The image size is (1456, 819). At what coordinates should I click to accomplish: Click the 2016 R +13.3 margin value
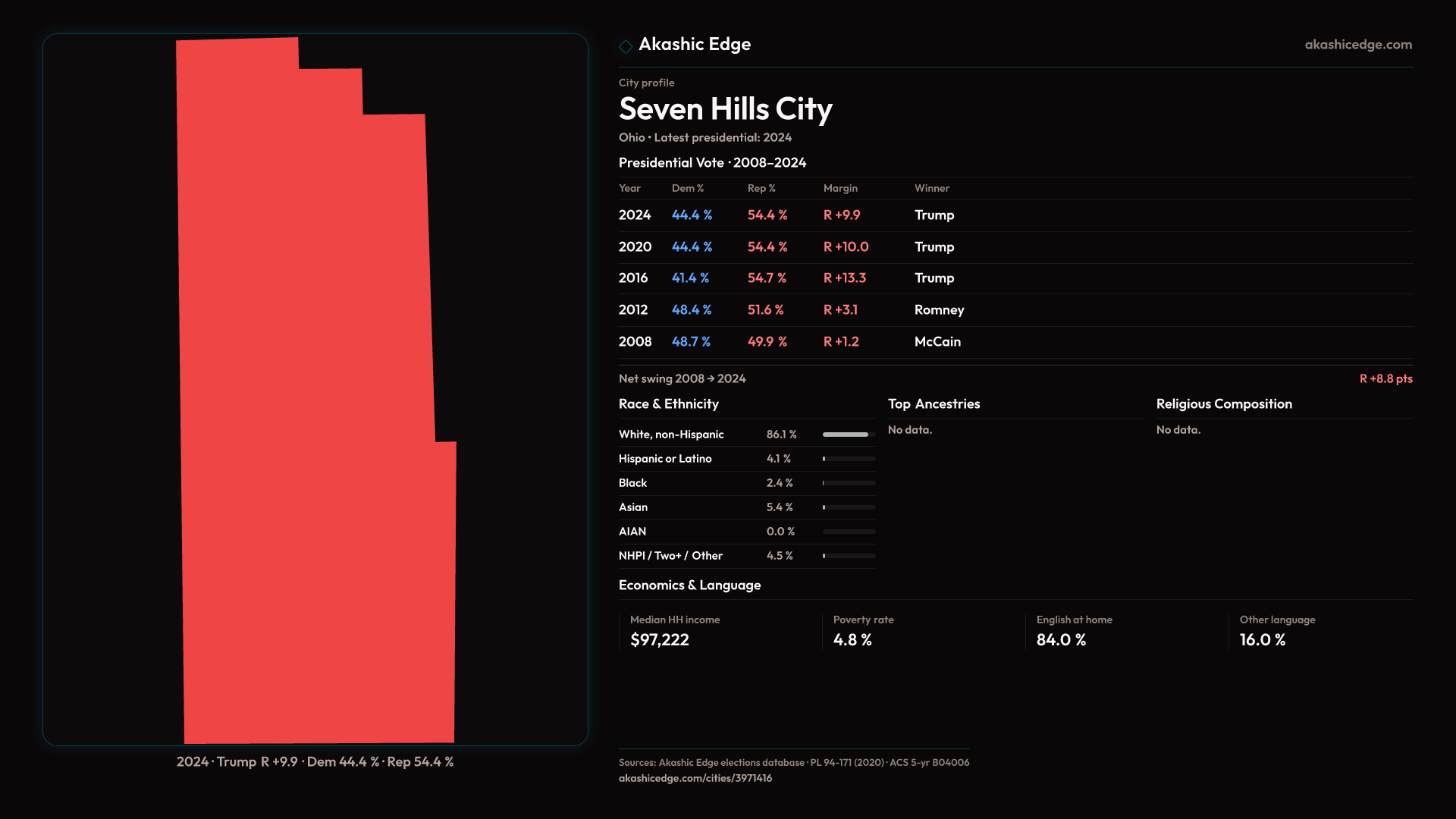tap(845, 278)
